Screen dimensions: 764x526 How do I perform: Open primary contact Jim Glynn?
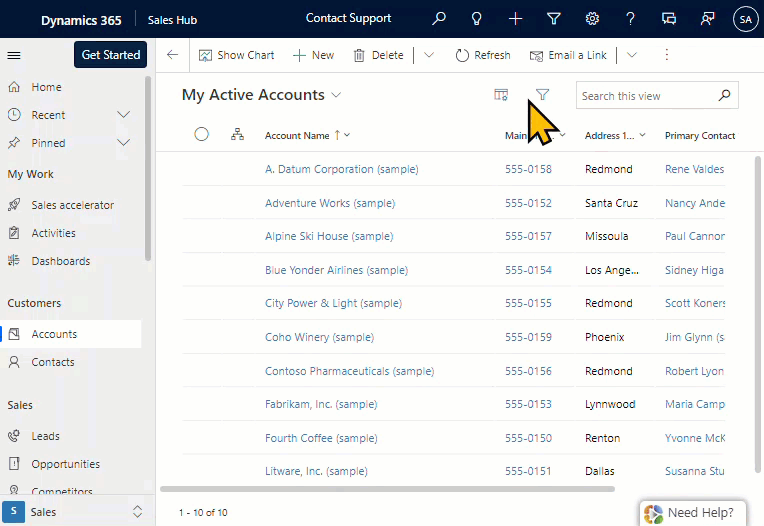(694, 337)
